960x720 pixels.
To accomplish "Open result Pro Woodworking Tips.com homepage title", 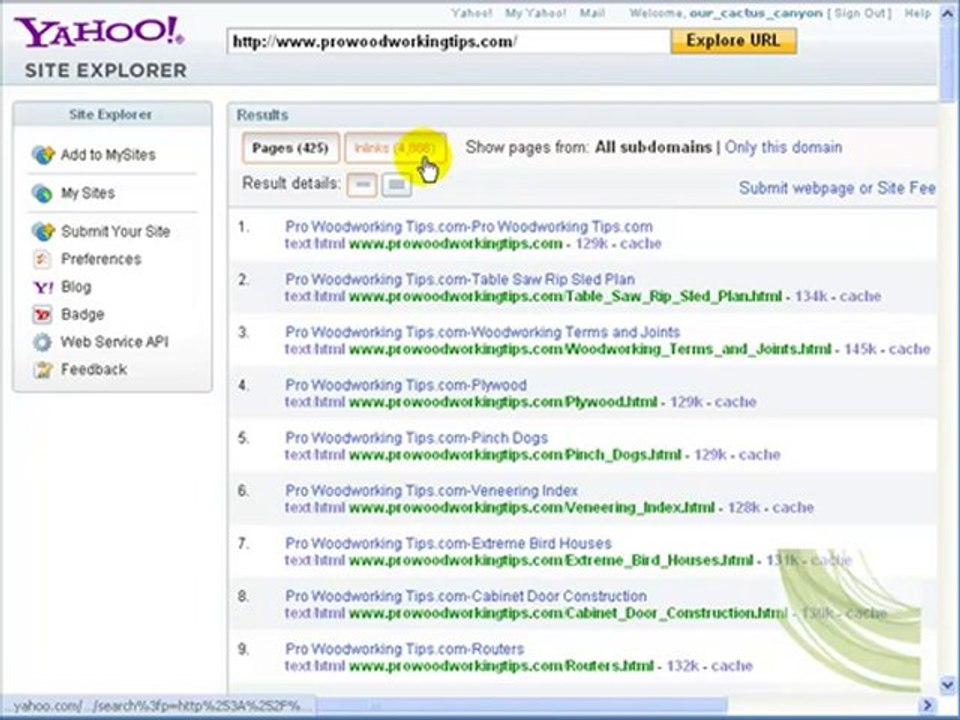I will pos(469,227).
